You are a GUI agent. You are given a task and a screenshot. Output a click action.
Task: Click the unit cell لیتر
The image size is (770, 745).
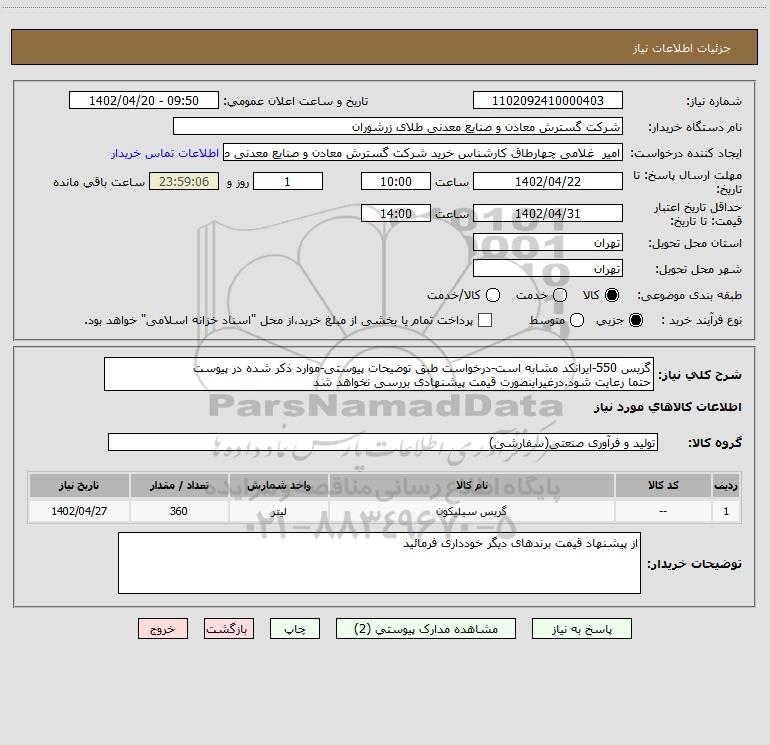(x=278, y=511)
